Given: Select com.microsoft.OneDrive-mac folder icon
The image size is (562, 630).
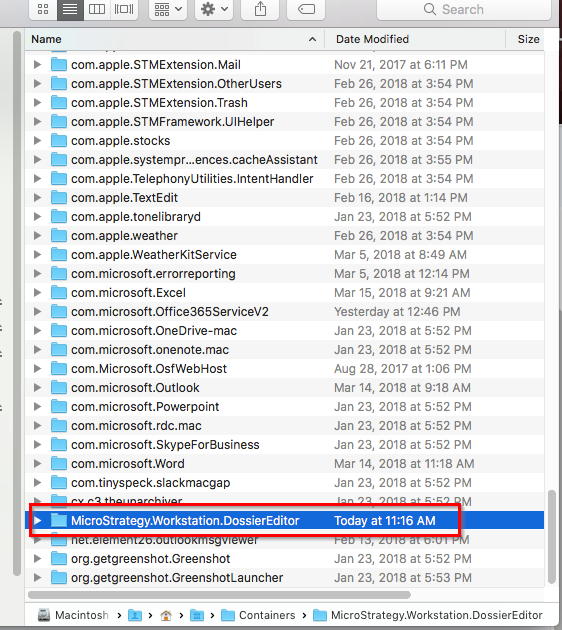Looking at the screenshot, I should [59, 331].
